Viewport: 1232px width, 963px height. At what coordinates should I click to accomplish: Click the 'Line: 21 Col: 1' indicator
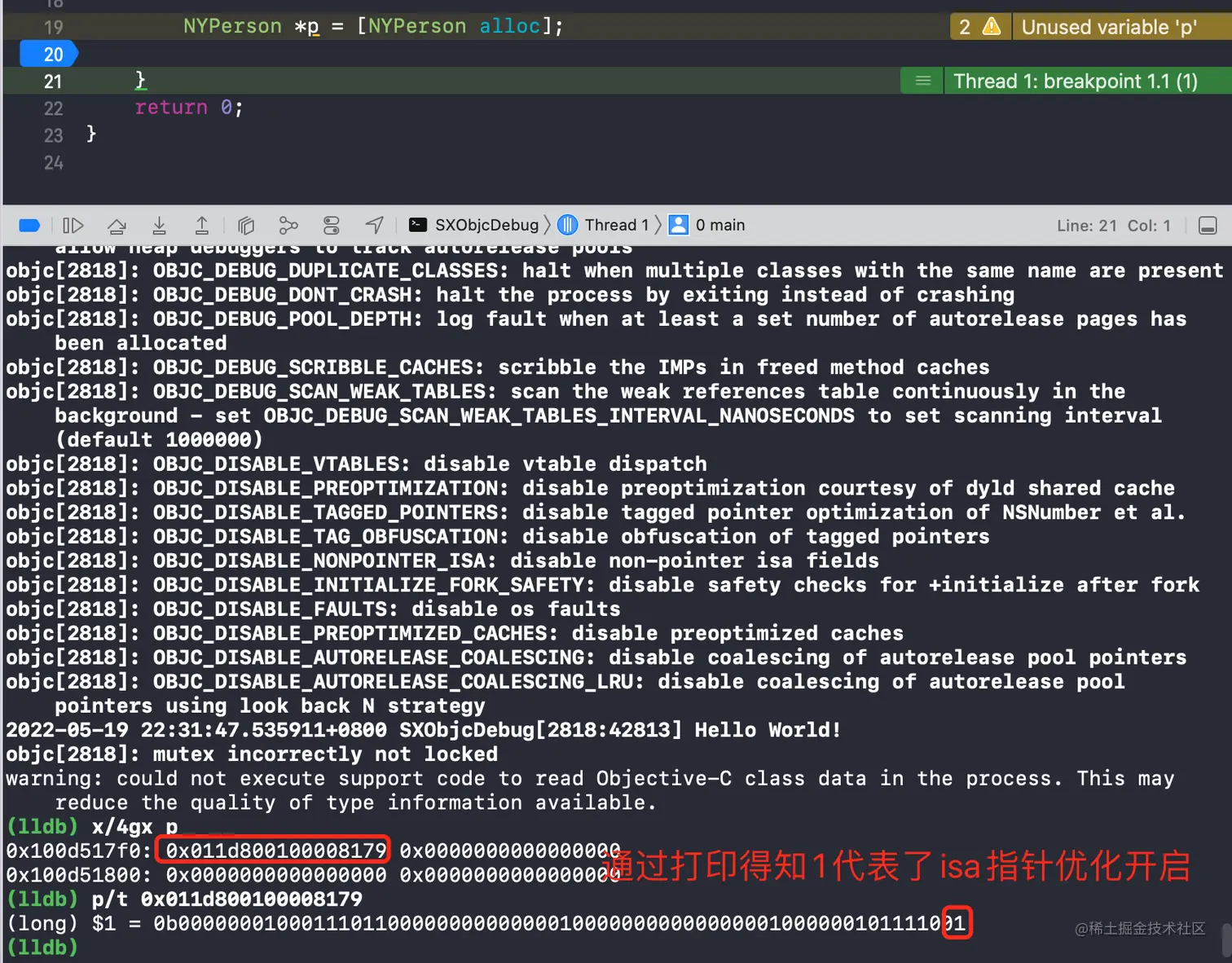coord(1113,226)
